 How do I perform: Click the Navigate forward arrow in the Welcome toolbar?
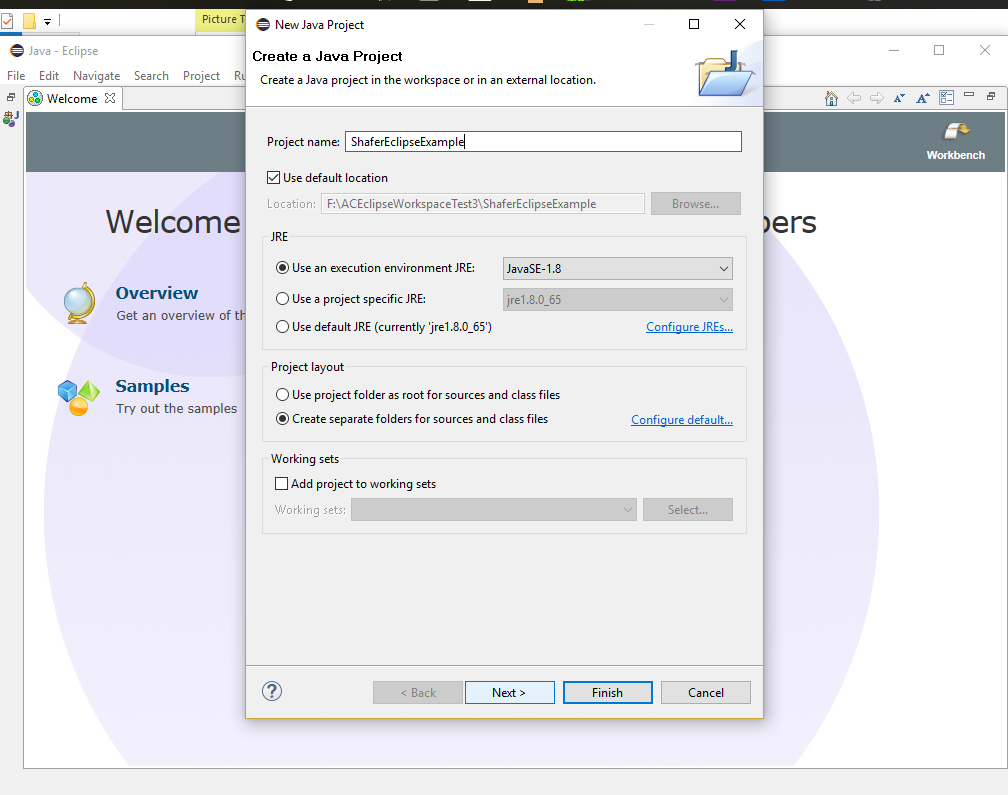[x=877, y=98]
